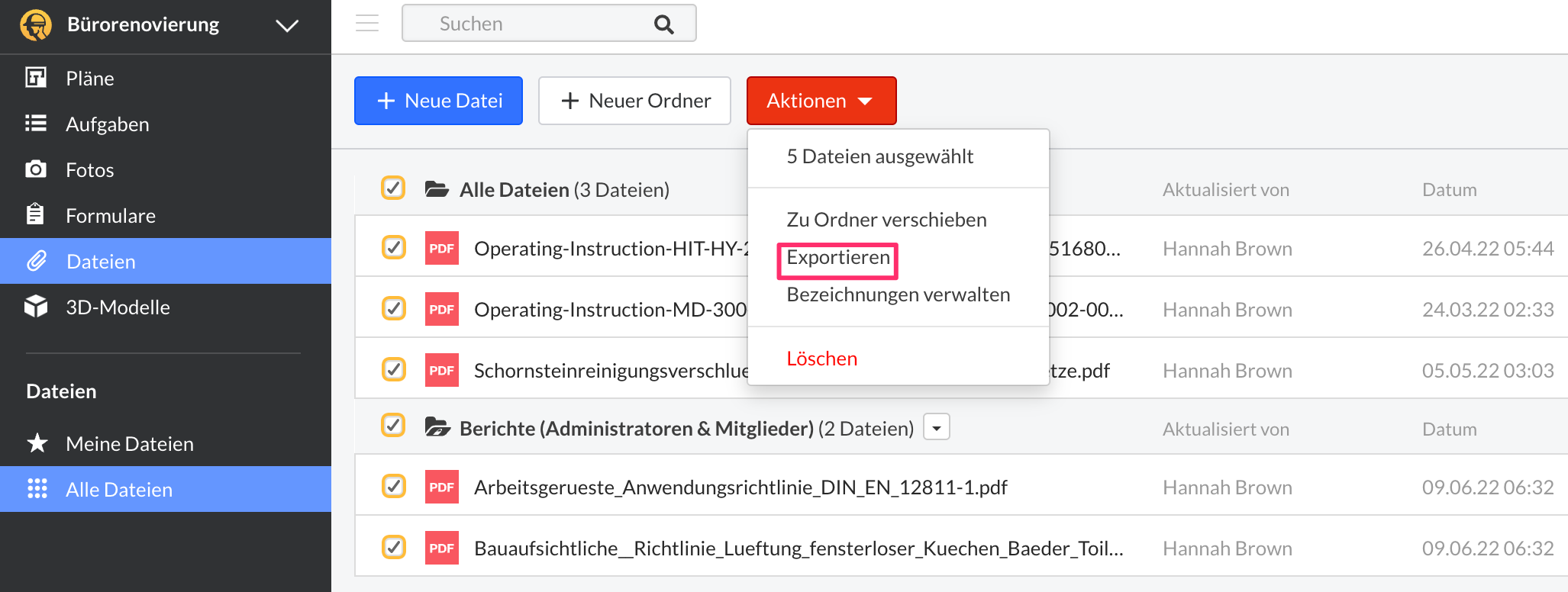Click PDF icon of Operating-Instruction-HIT-HY file

pyautogui.click(x=441, y=249)
